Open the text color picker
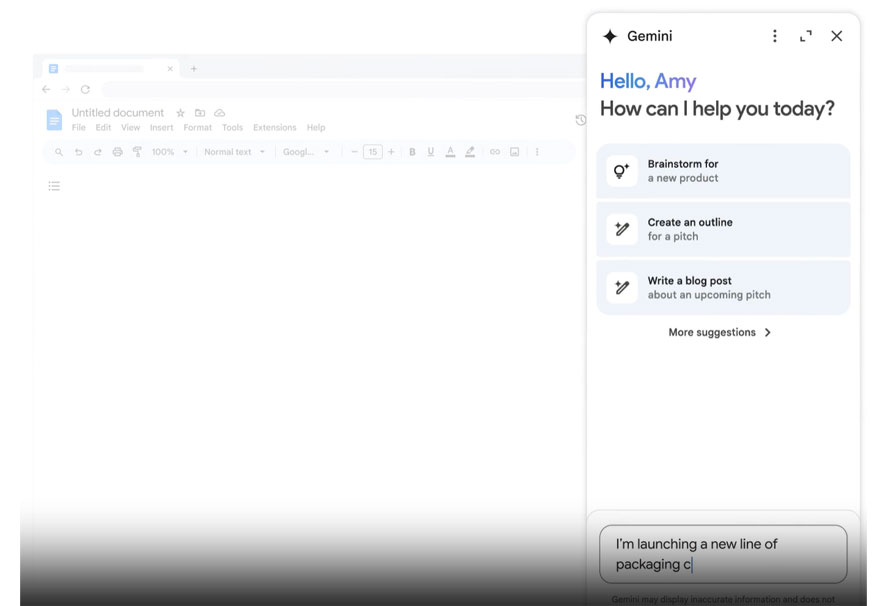The image size is (879, 606). [450, 152]
